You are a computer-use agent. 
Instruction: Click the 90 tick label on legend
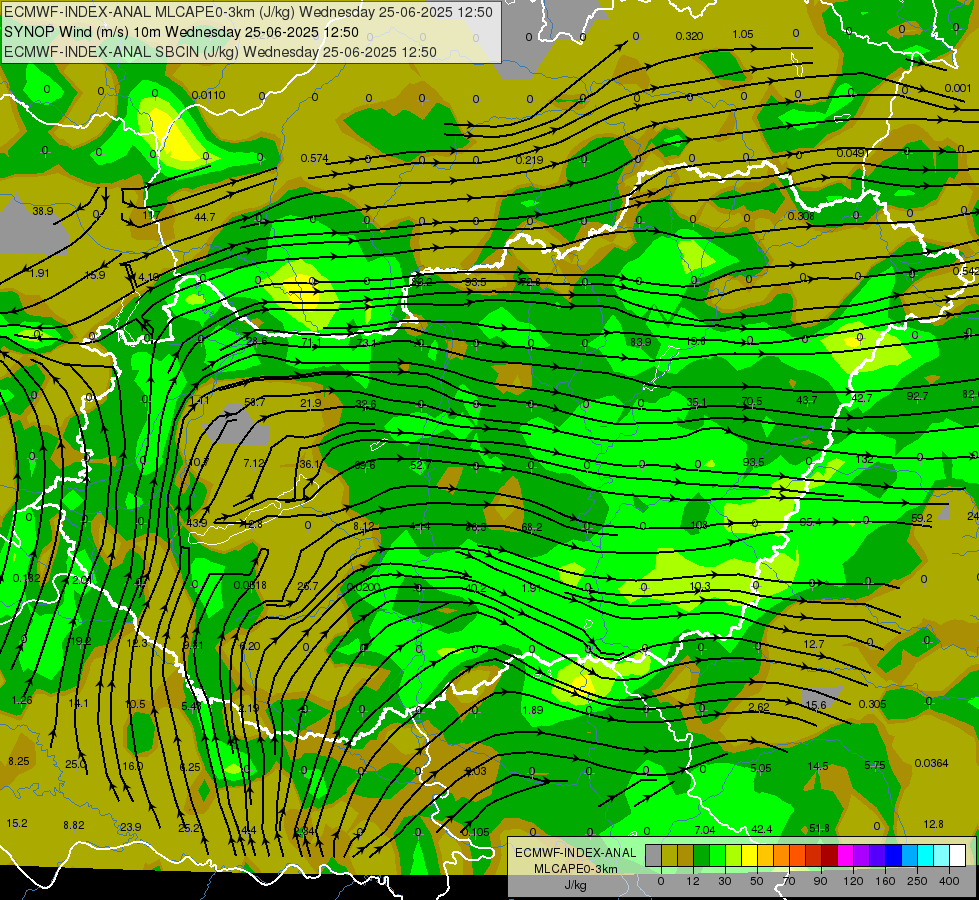tap(820, 881)
